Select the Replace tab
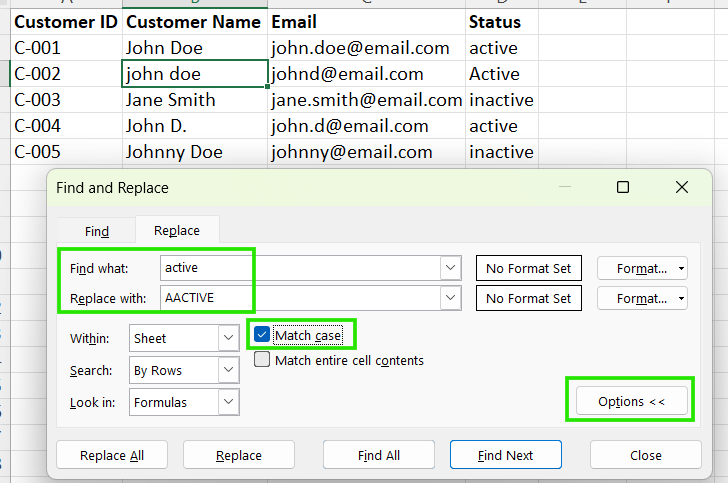The image size is (728, 483). 177,230
